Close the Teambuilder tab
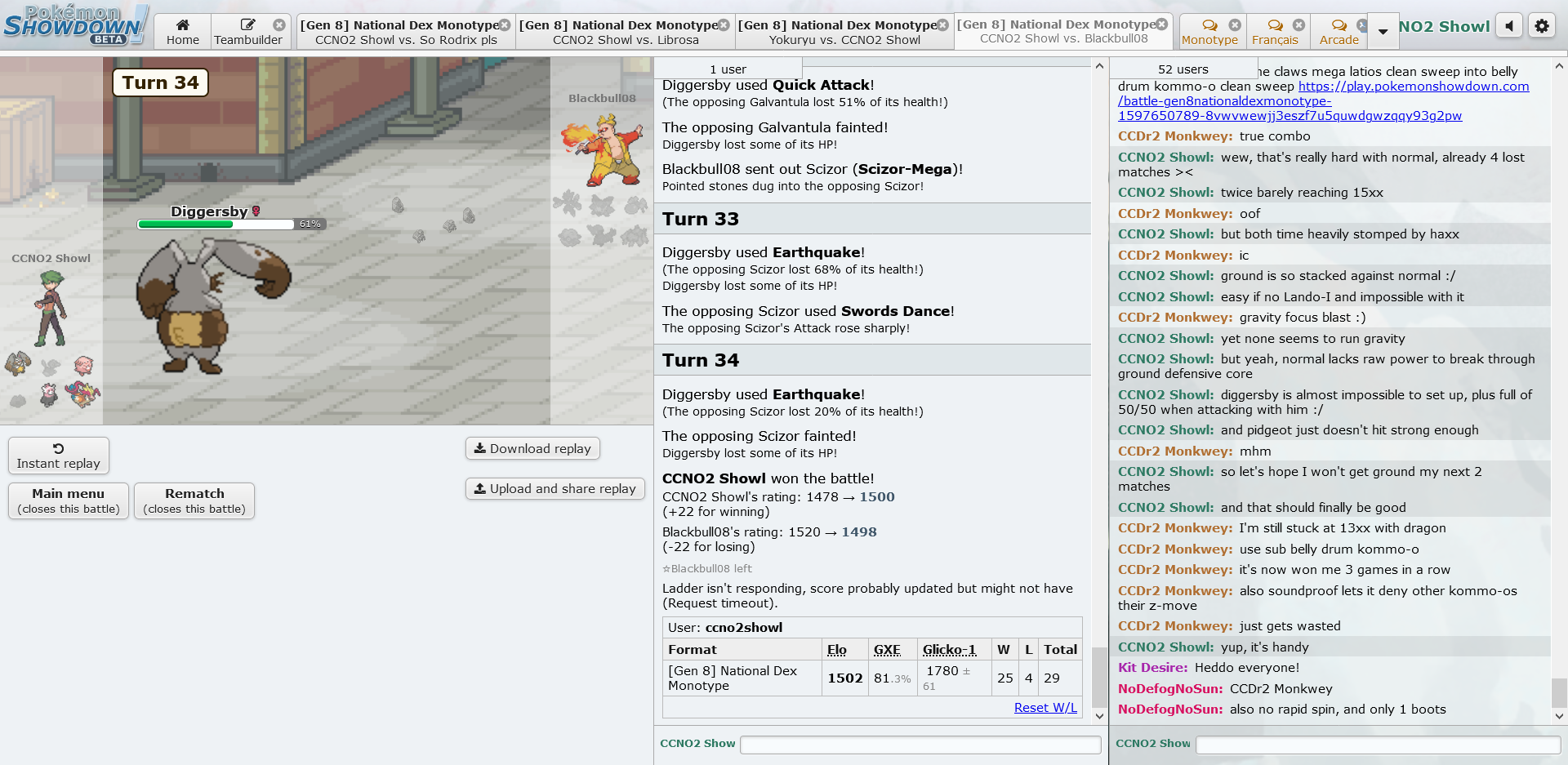Viewport: 1568px width, 765px height. [279, 25]
